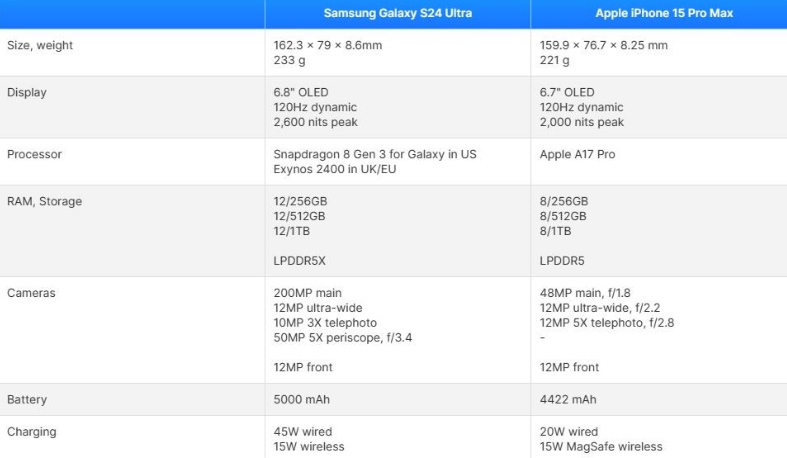Select the Cameras row label
Screen dimensions: 787x458
tap(31, 293)
